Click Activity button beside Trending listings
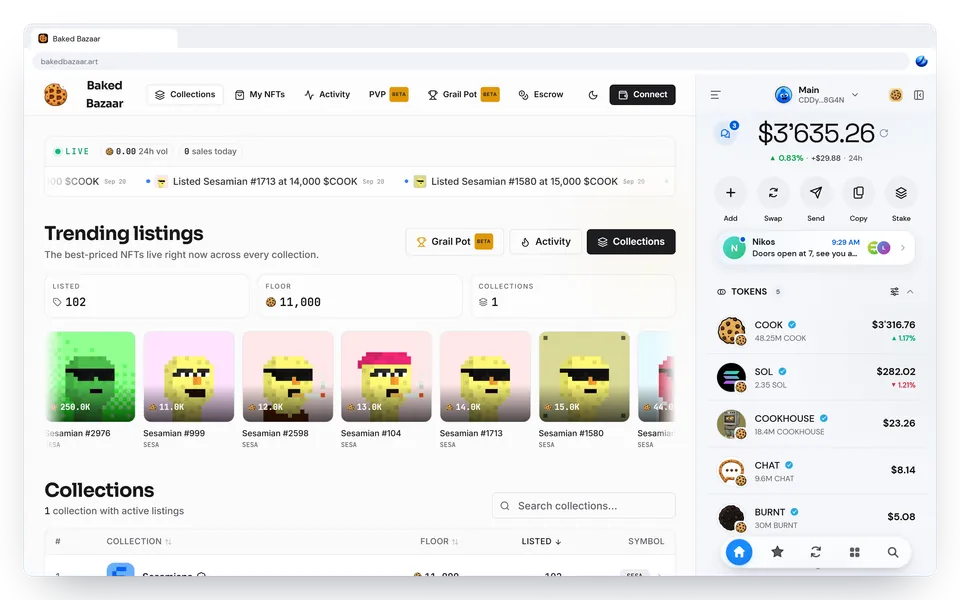The image size is (960, 600). click(x=546, y=242)
